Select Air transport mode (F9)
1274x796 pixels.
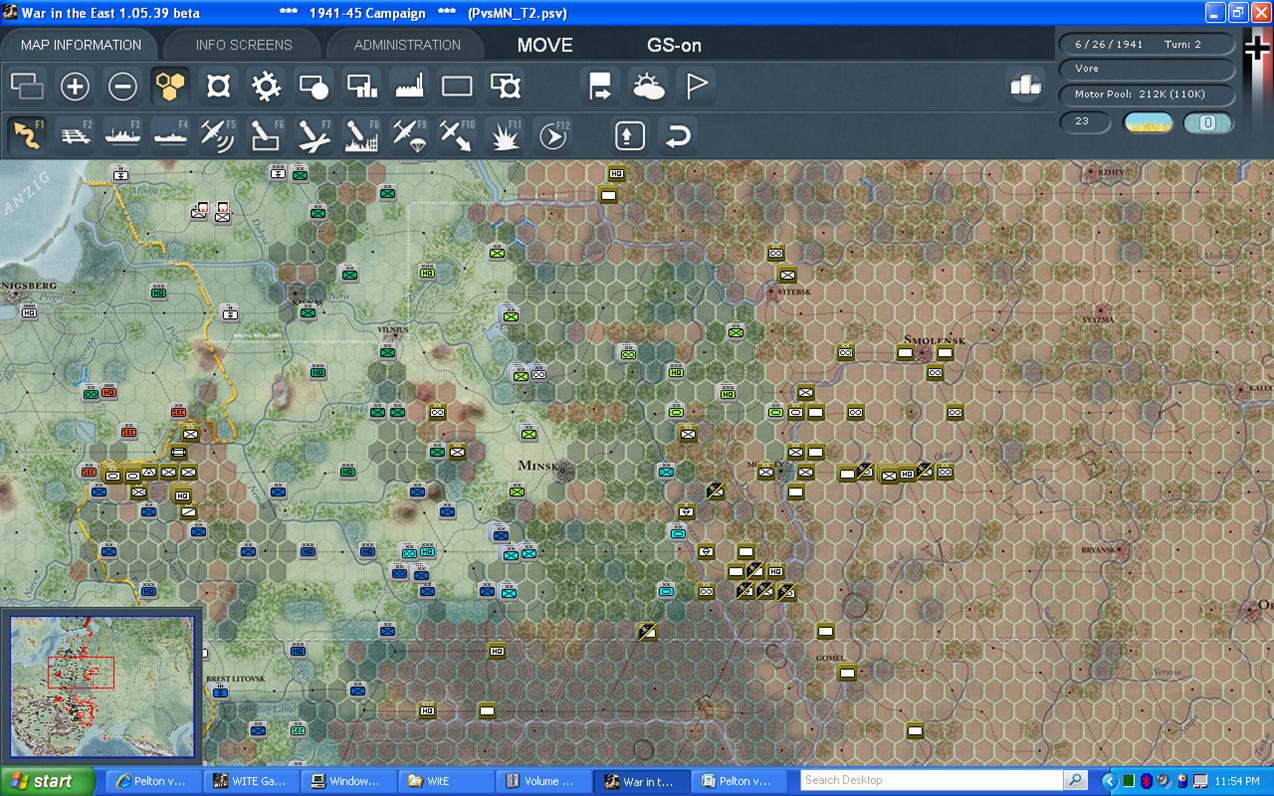pyautogui.click(x=410, y=135)
